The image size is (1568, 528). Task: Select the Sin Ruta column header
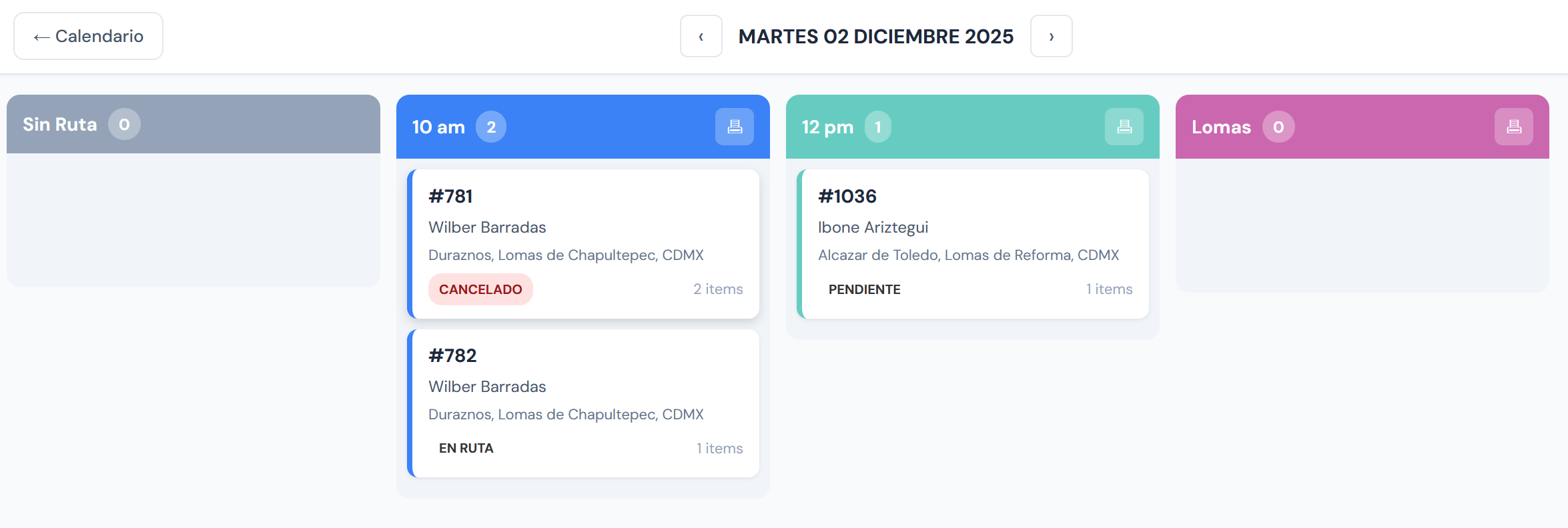(x=60, y=125)
